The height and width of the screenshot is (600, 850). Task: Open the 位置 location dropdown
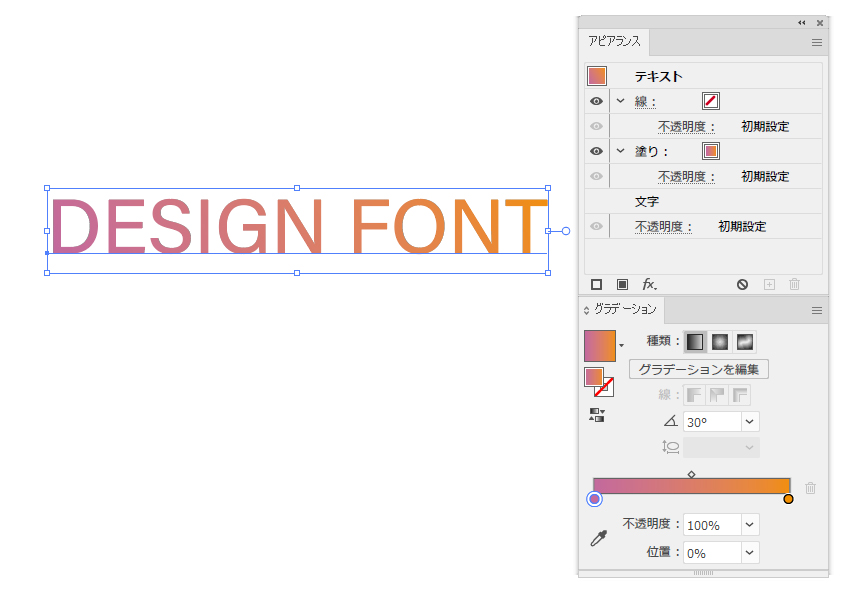tap(750, 553)
